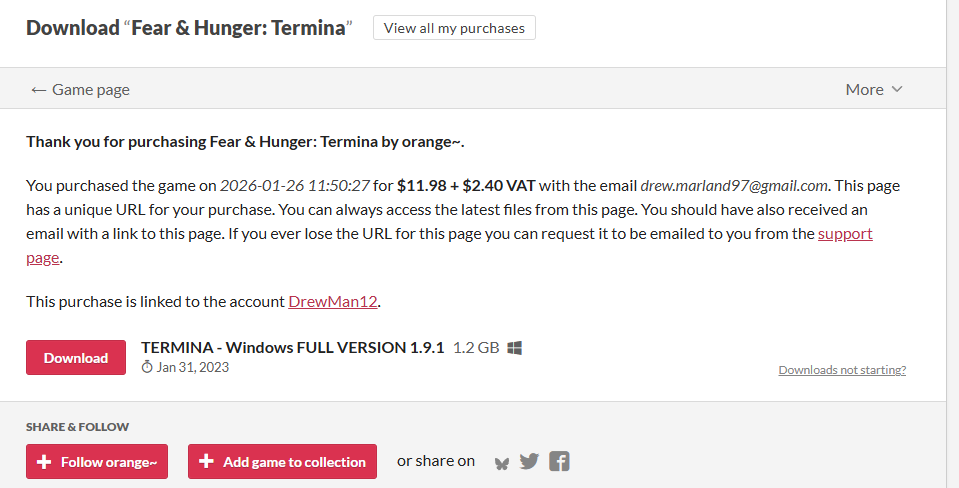Open the DrewMan12 account link
Screen dimensions: 959x488
tap(333, 301)
